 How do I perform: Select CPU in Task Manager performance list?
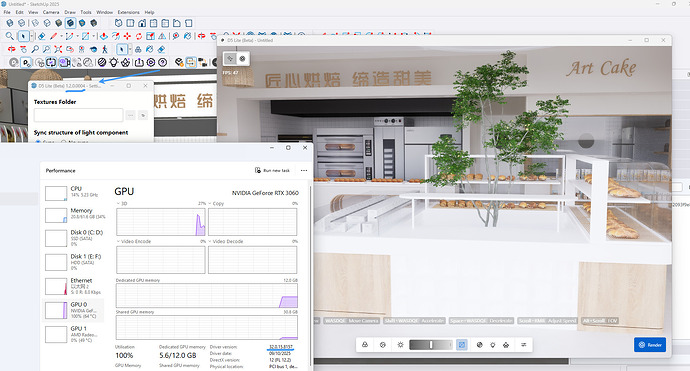tap(73, 192)
